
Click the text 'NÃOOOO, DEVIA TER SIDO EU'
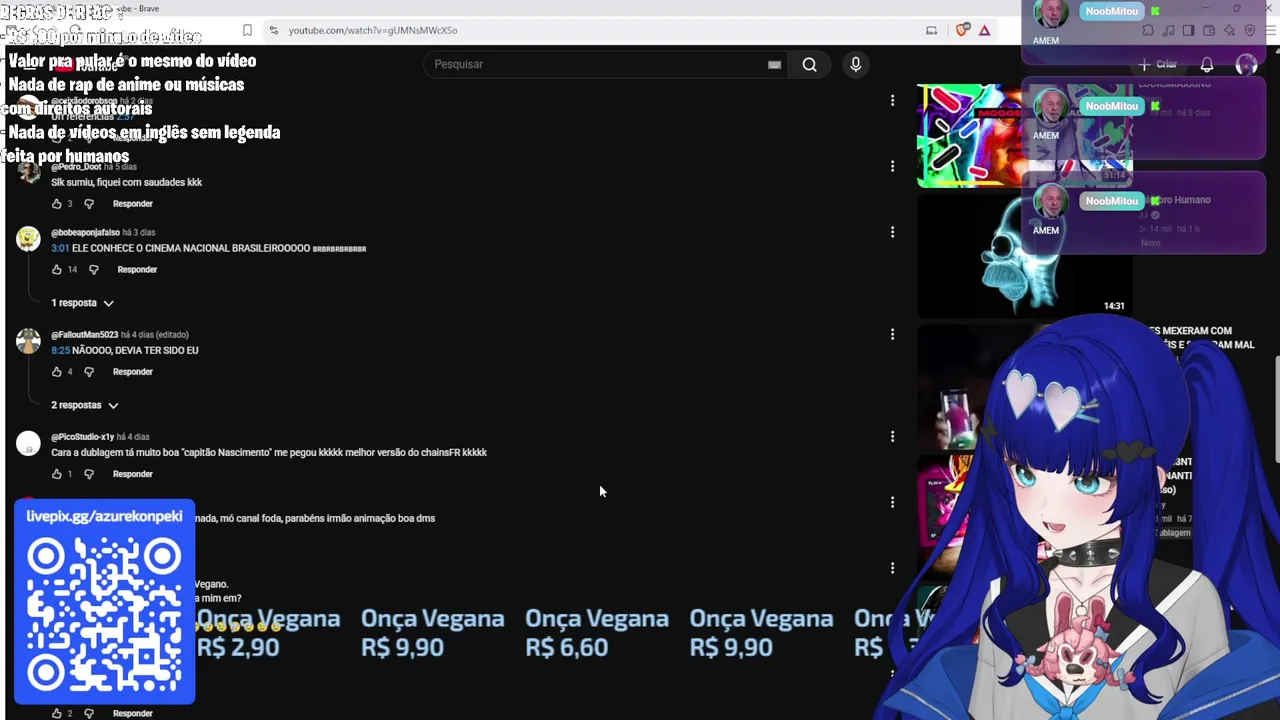point(135,350)
